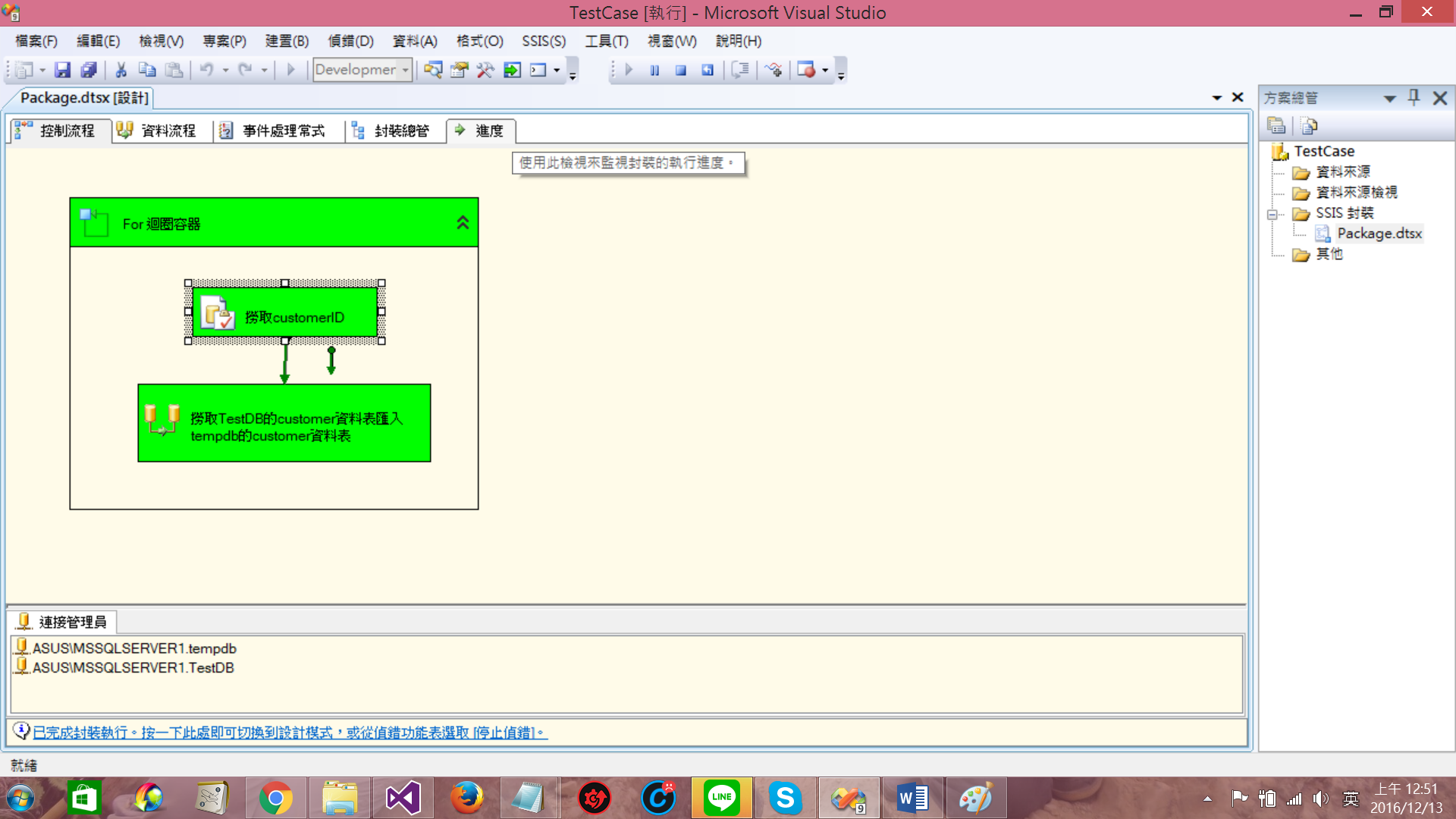Image resolution: width=1456 pixels, height=819 pixels.
Task: Select the 資料來源檢視 folder
Action: tap(1357, 193)
